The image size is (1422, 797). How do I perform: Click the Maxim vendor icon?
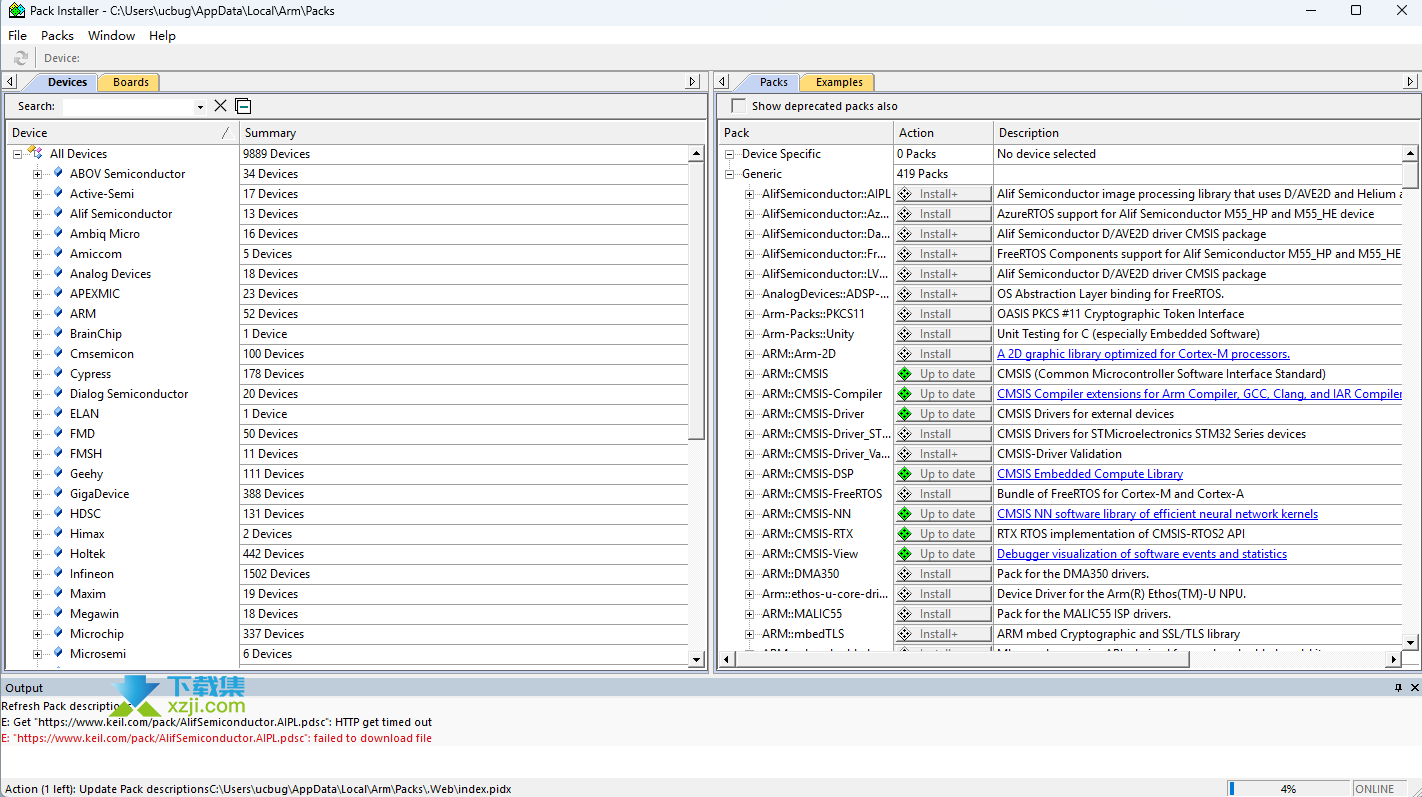[x=59, y=594]
